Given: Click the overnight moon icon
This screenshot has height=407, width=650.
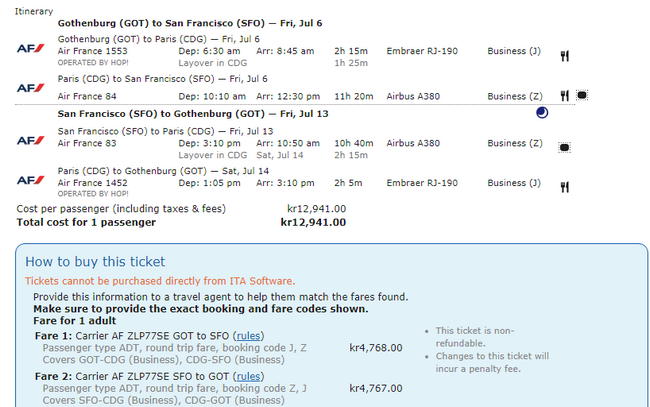Looking at the screenshot, I should click(x=542, y=113).
